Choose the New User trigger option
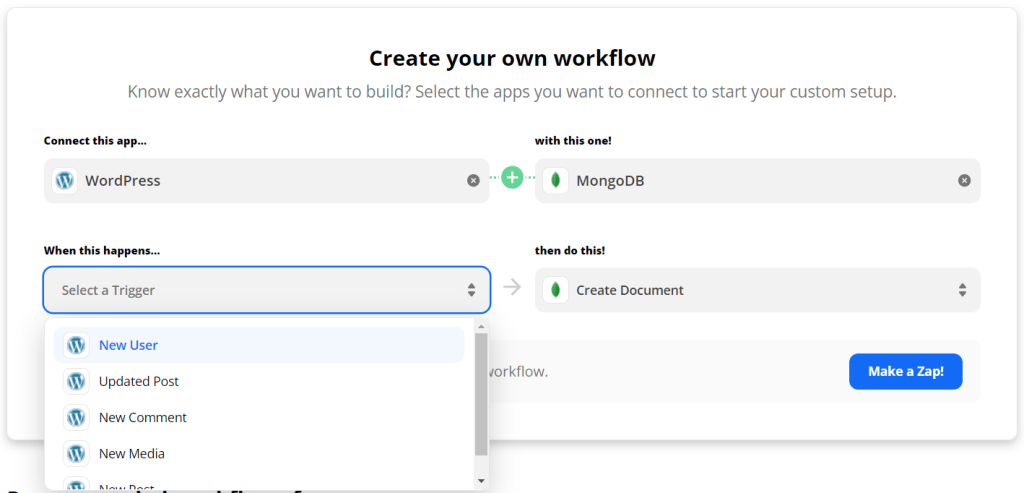Screen dimensions: 1024x493 coord(259,345)
